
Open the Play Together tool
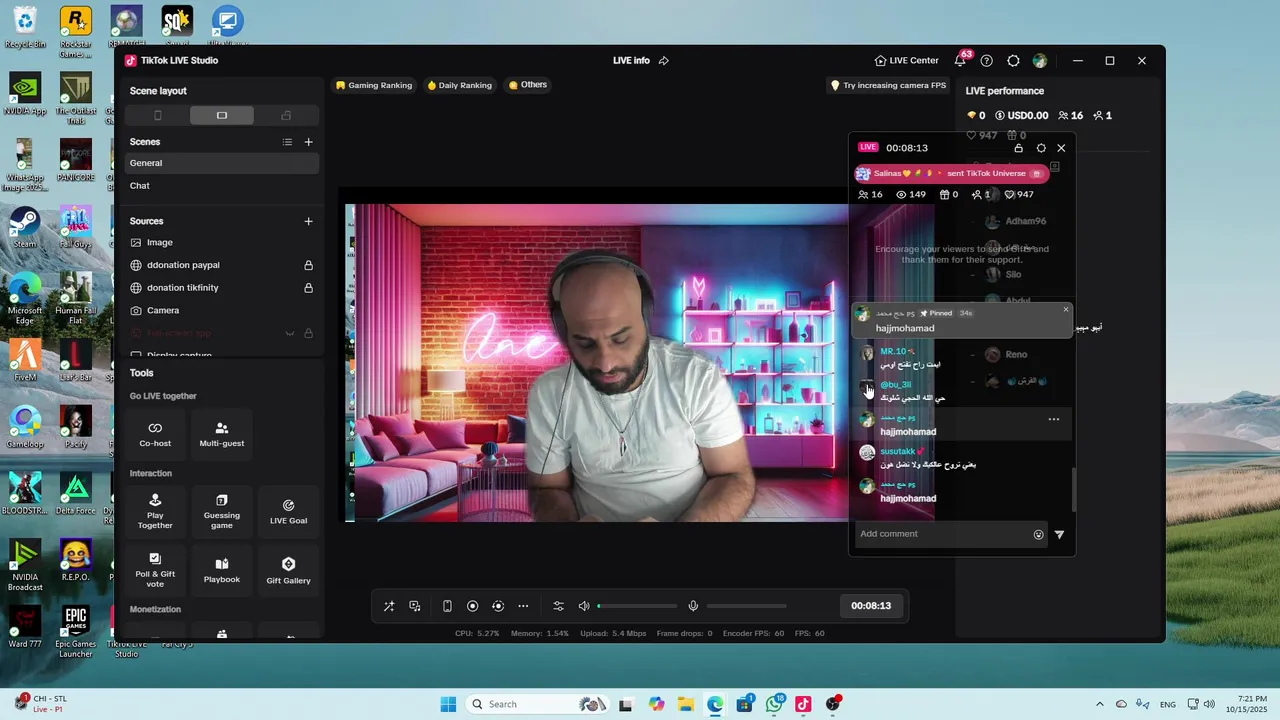point(155,511)
